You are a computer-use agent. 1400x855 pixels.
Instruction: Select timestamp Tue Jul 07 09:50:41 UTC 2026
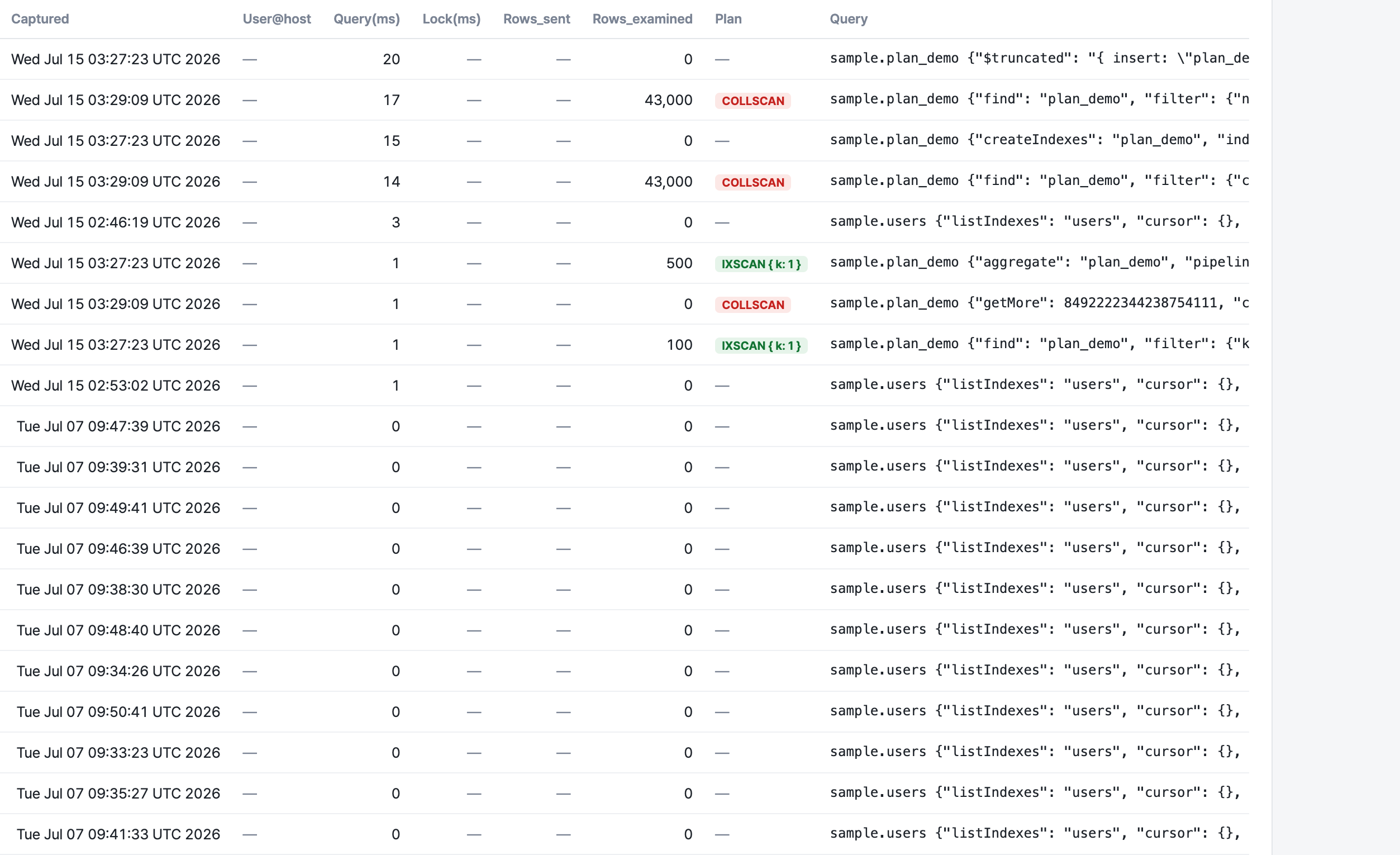[118, 712]
